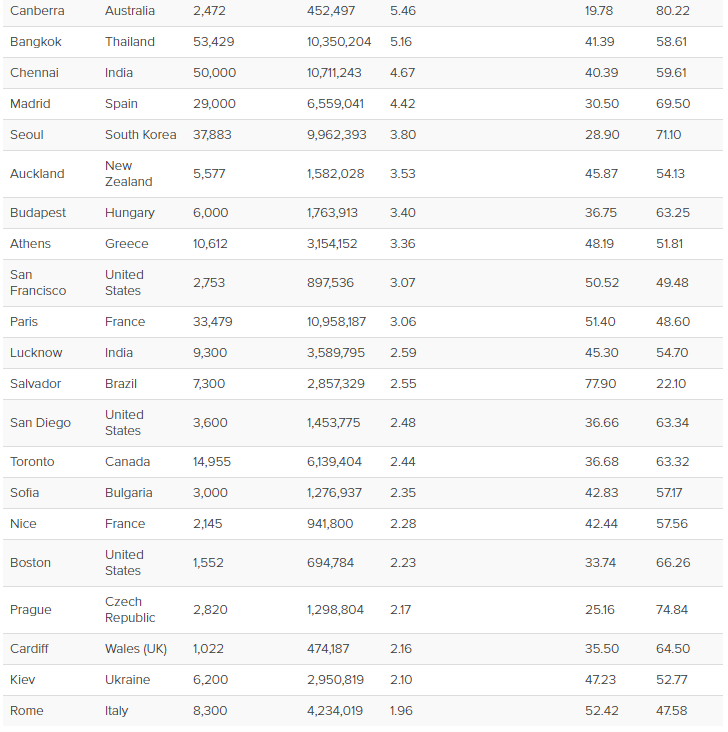Click the San Francisco city cell
728x732 pixels.
click(x=38, y=282)
